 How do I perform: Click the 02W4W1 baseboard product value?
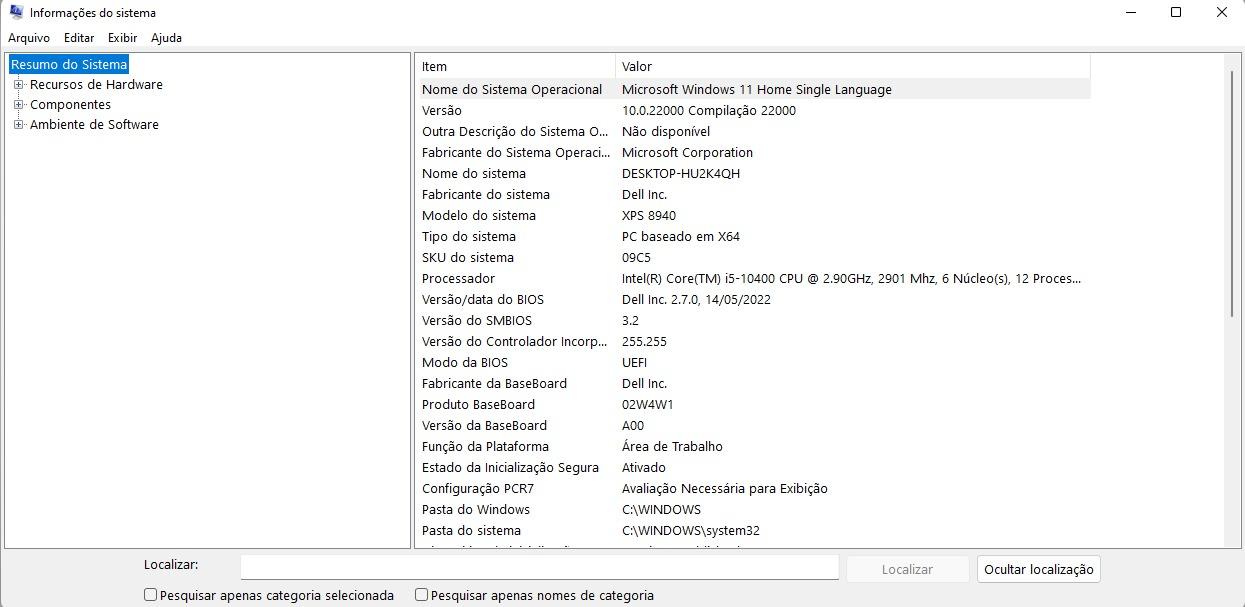coord(648,405)
